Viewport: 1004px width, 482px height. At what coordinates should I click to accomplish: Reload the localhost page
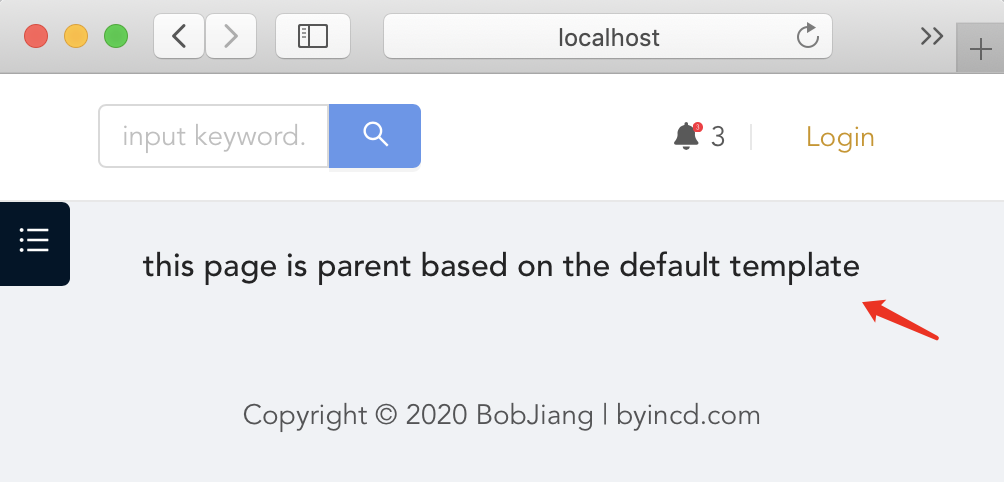pyautogui.click(x=807, y=36)
